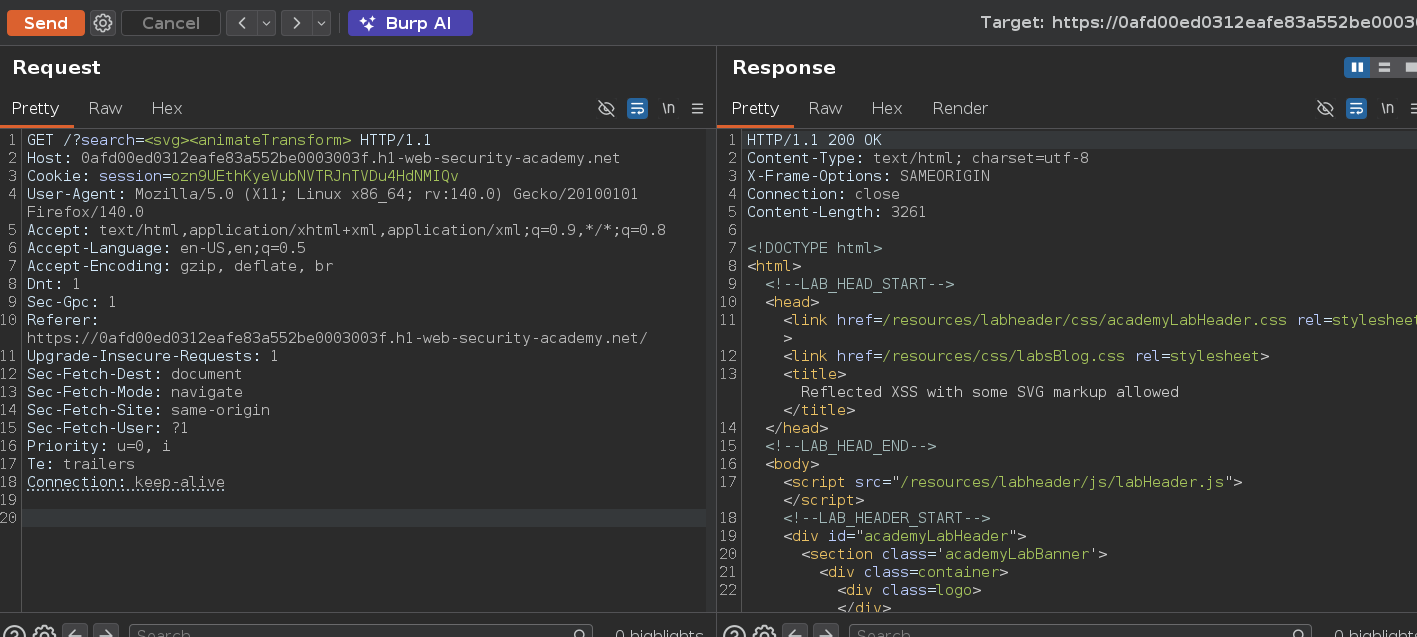The height and width of the screenshot is (637, 1417).
Task: Click 'Reflected XSS with some SVG markup allowed'
Action: [990, 392]
